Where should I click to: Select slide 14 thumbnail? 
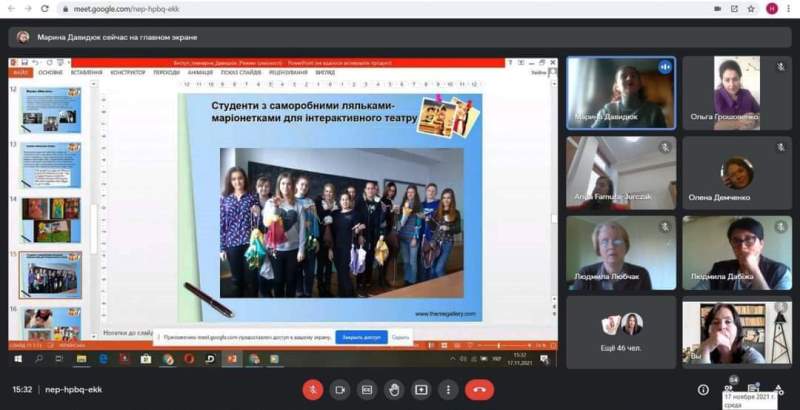51,220
